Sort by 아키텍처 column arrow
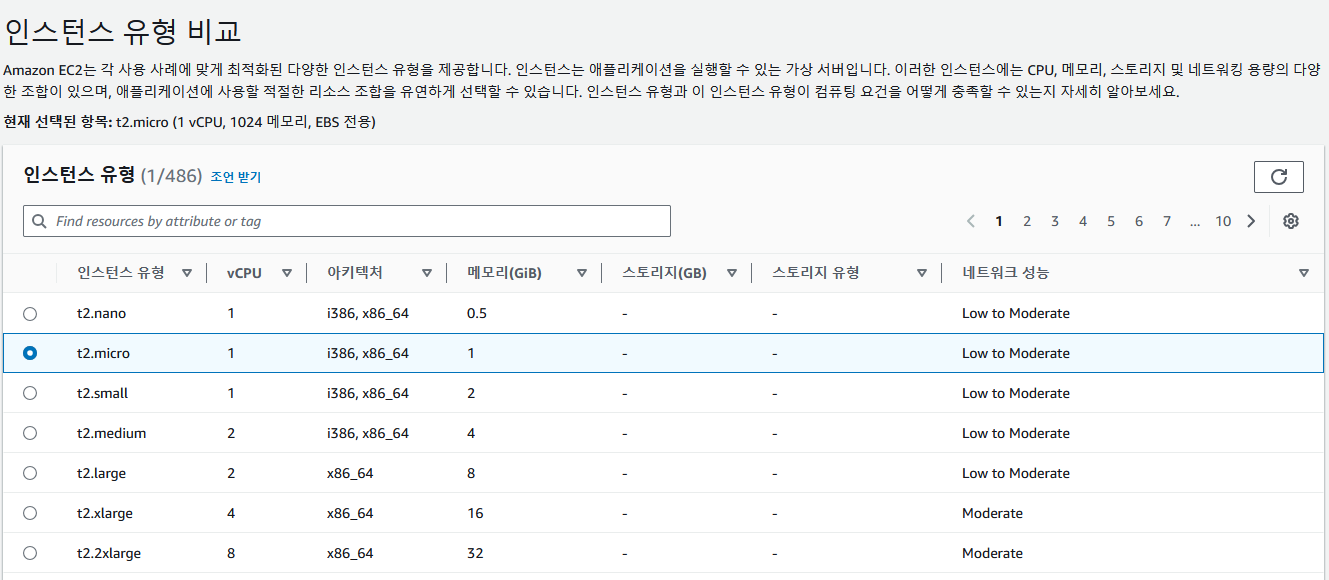The width and height of the screenshot is (1329, 580). [x=427, y=273]
